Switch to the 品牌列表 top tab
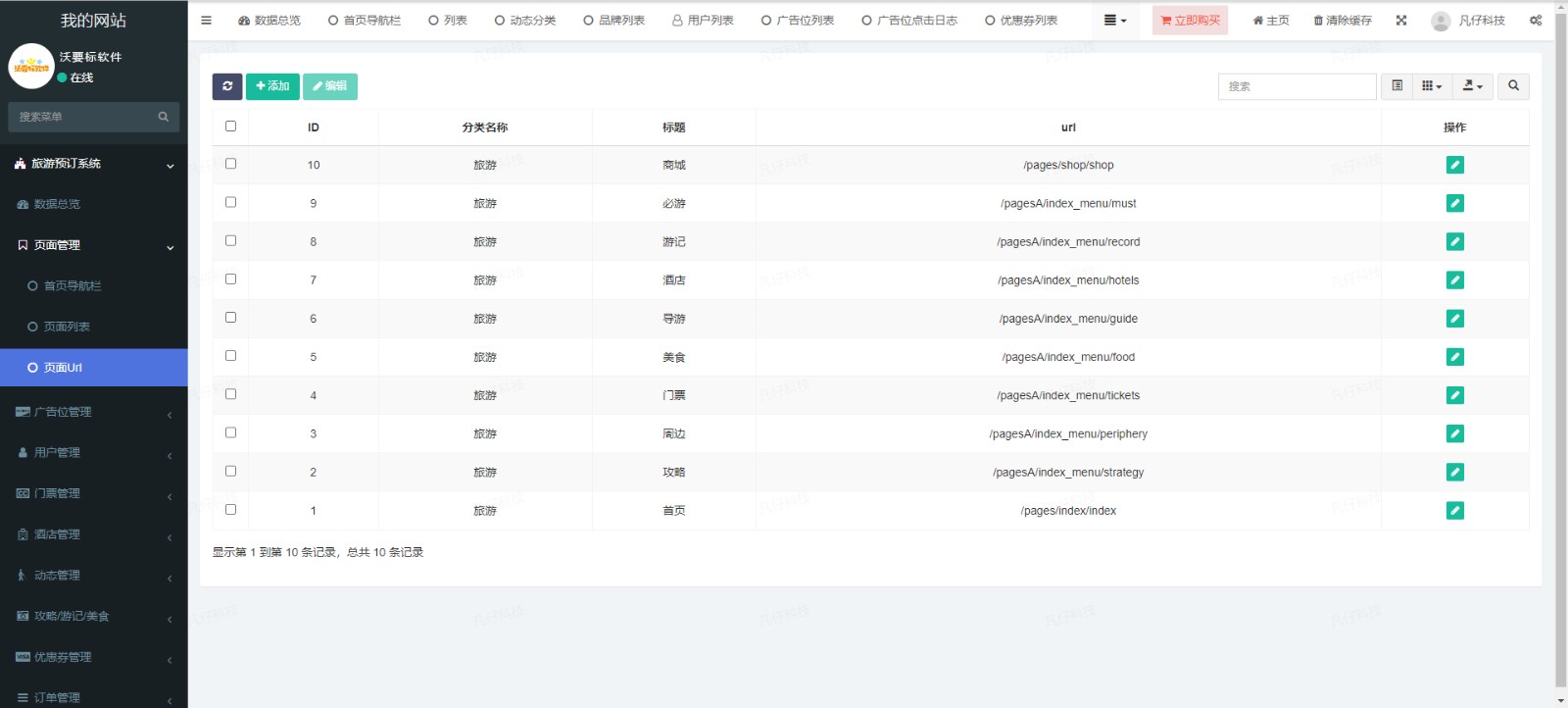 [614, 20]
